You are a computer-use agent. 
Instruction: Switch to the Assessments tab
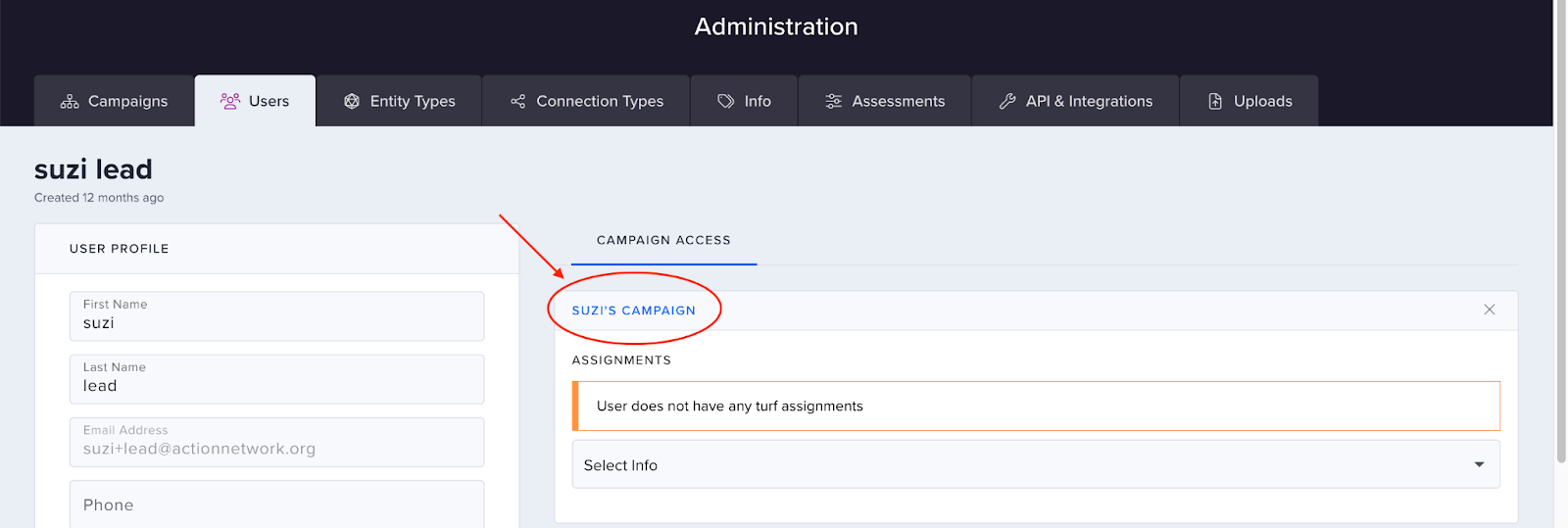885,101
